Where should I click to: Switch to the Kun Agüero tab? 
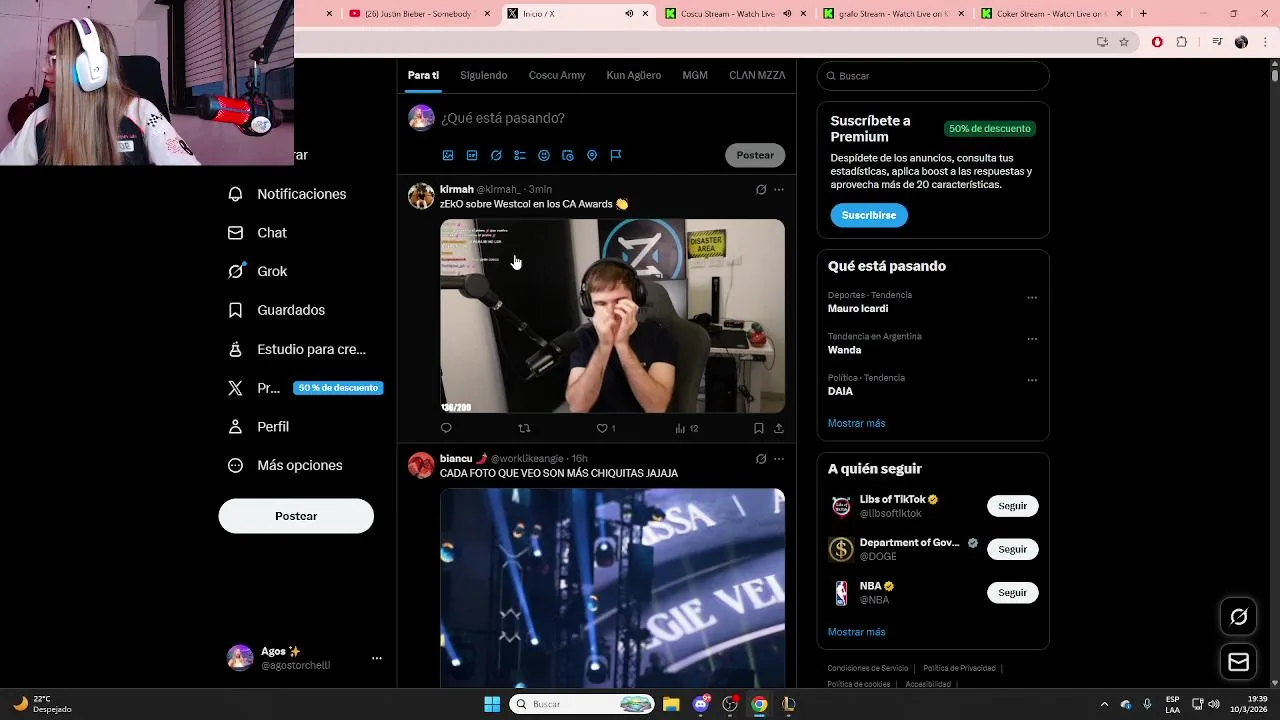point(633,75)
